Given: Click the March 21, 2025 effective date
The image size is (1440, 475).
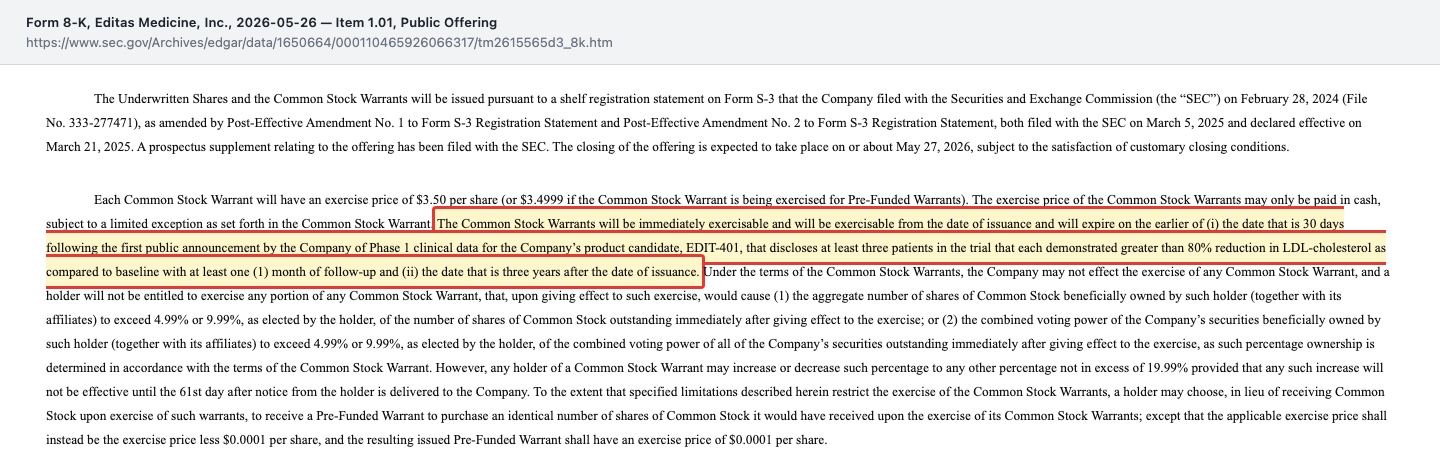Looking at the screenshot, I should tap(90, 147).
